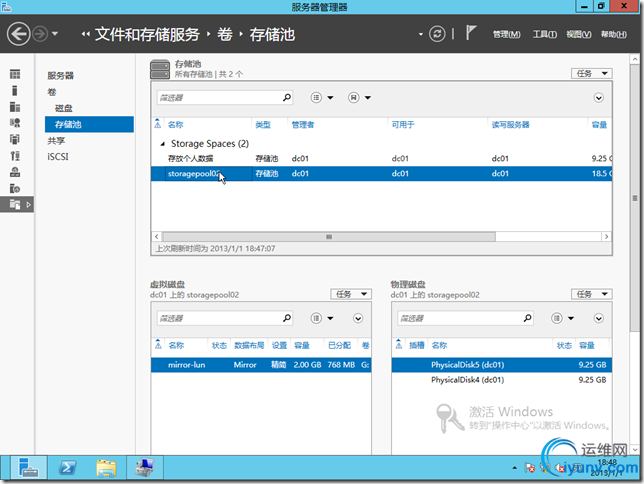
Task: Click the sixth sidebar role icon
Action: [15, 156]
